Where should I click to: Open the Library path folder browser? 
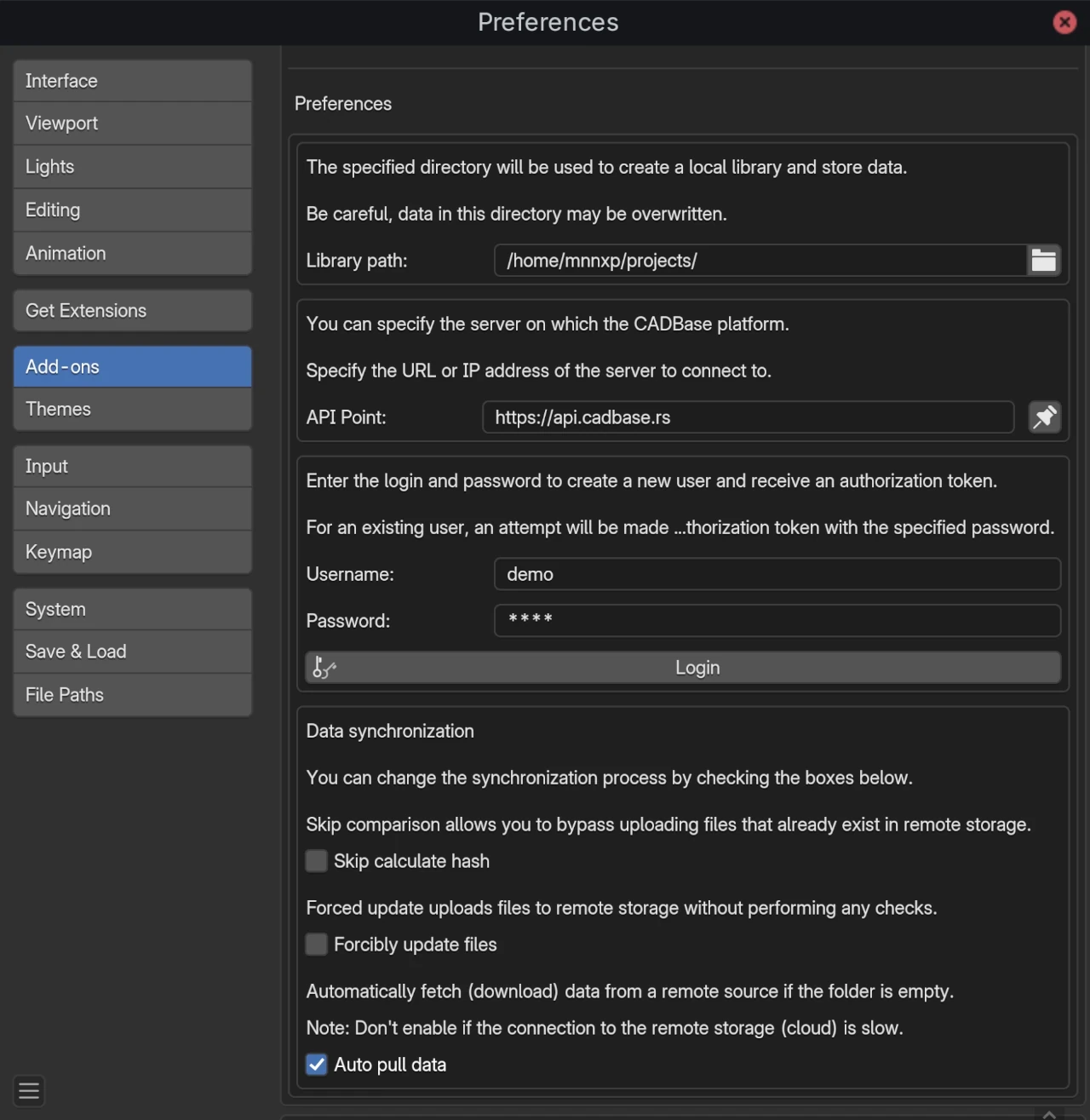pos(1044,260)
